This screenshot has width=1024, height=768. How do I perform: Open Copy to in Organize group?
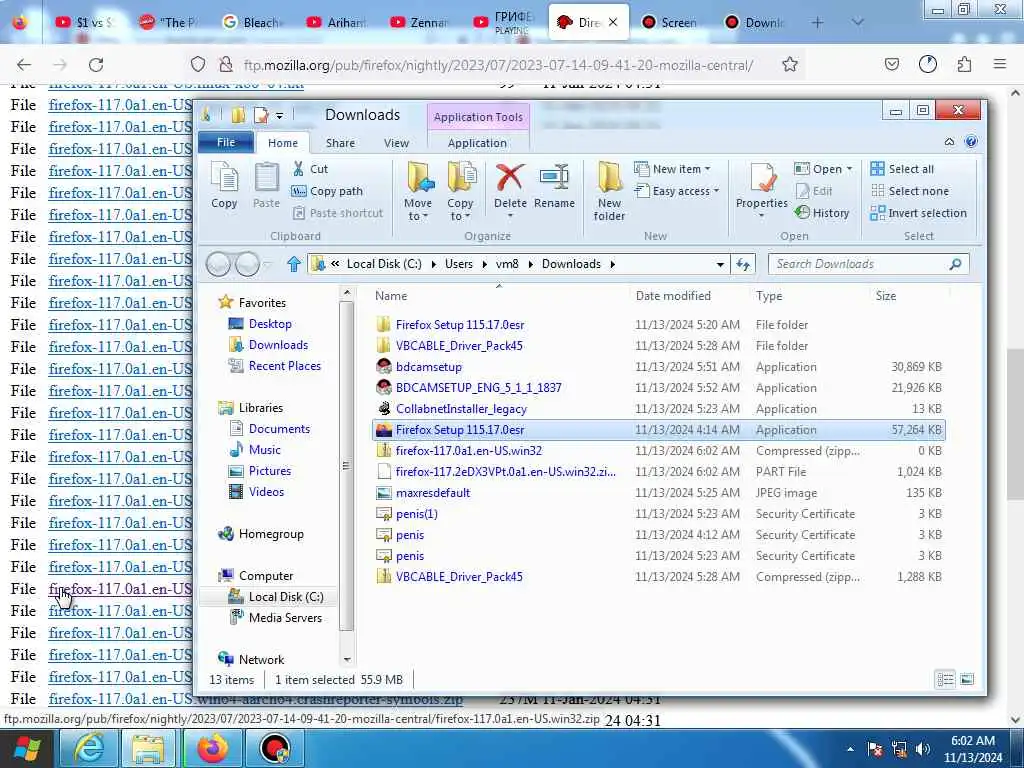point(460,191)
